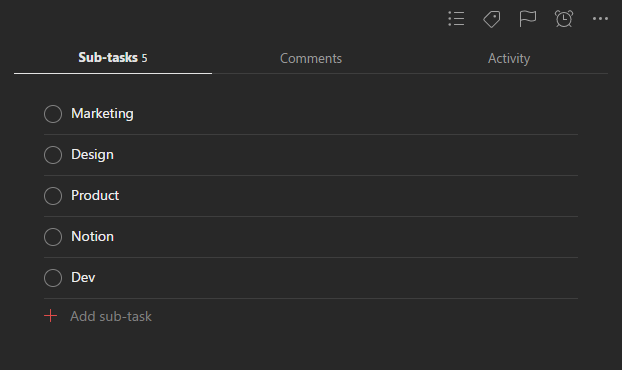Screen dimensions: 622x370
Task: Open the Dev sub-task title
Action: point(83,278)
